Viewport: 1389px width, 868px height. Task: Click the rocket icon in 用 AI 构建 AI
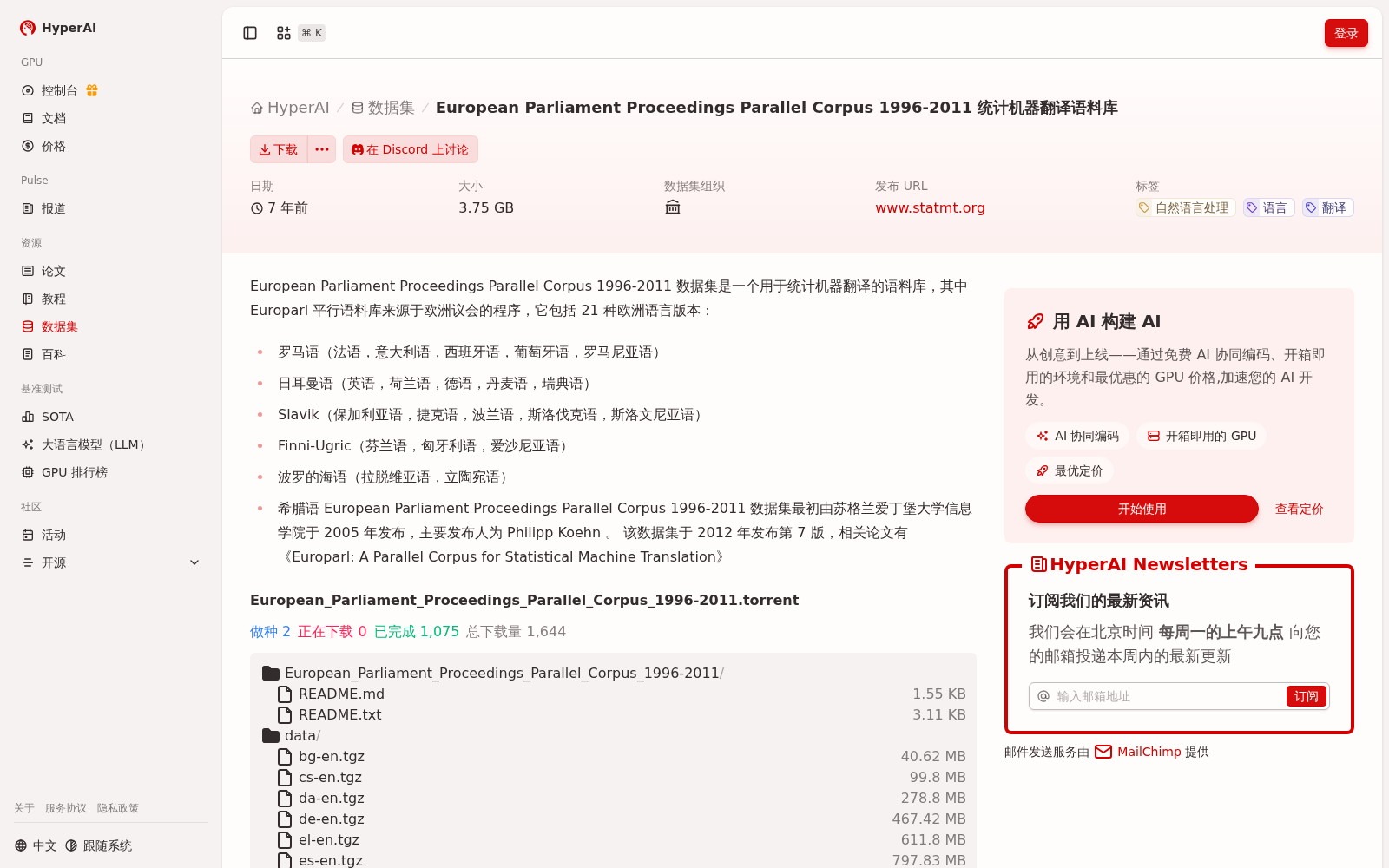point(1036,322)
